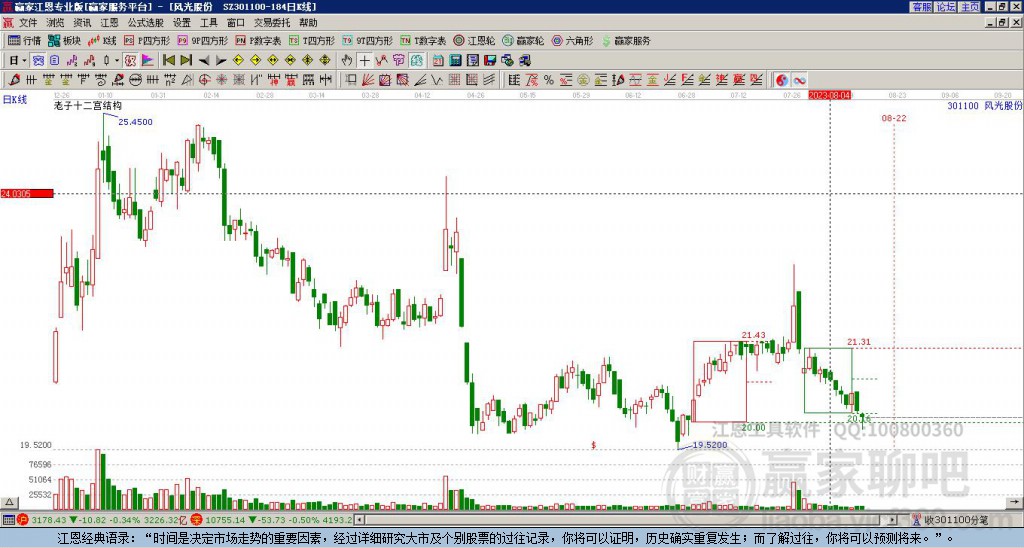Open the 板块 sector view

[63, 40]
